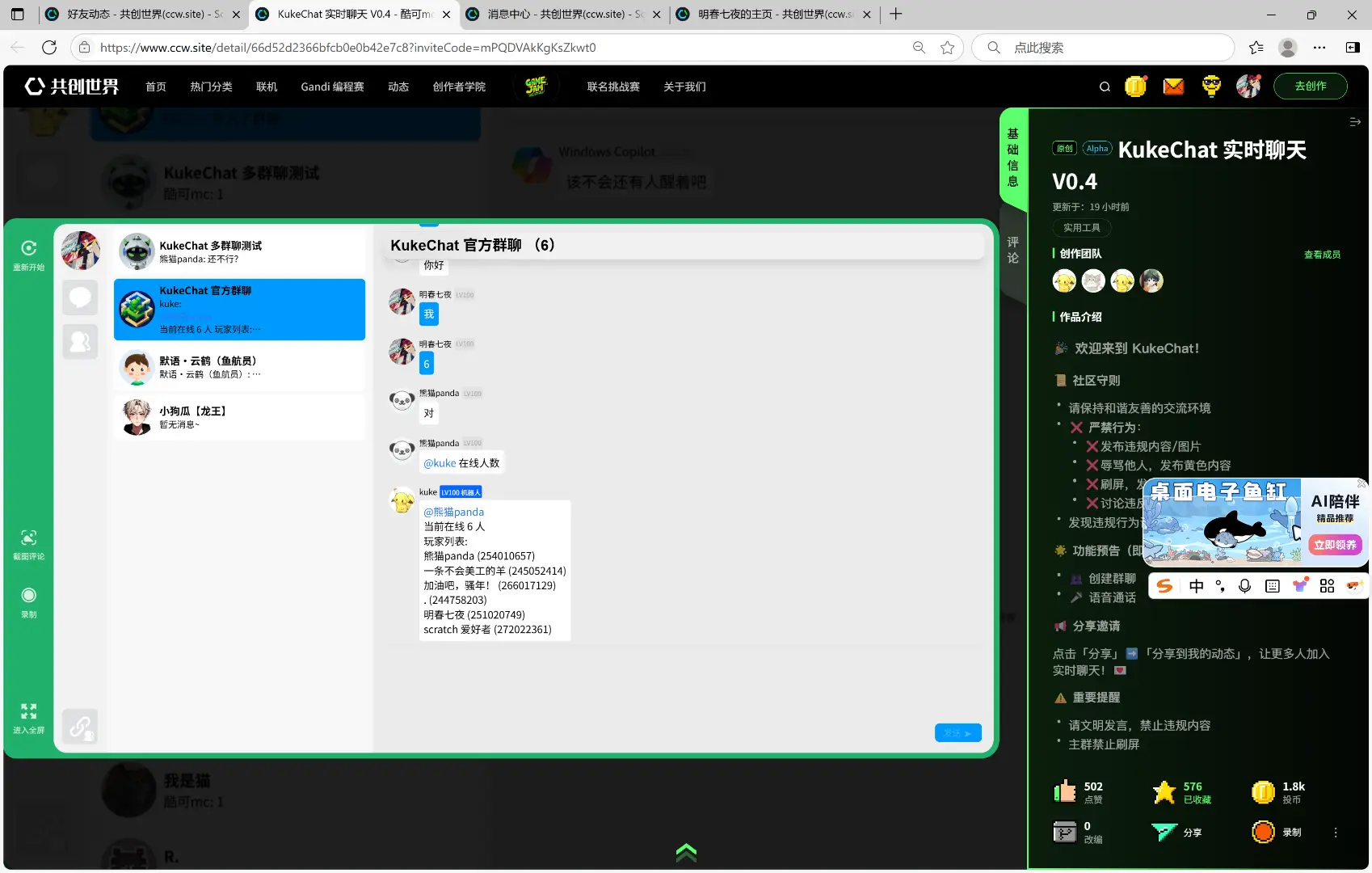Click the favorite star in address bar
Image resolution: width=1372 pixels, height=873 pixels.
click(x=948, y=48)
